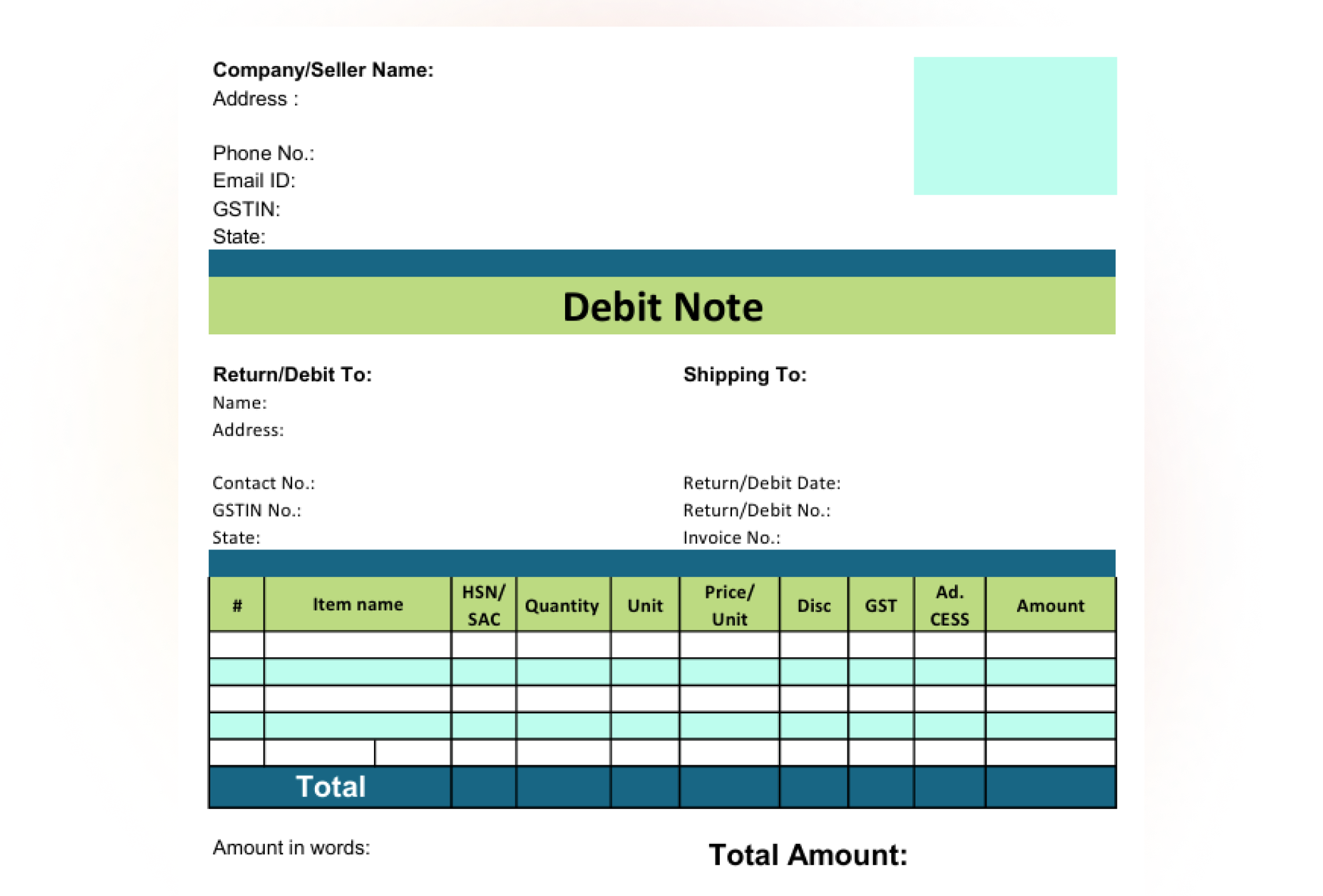Click the '#' column header
1323x896 pixels.
pos(237,605)
